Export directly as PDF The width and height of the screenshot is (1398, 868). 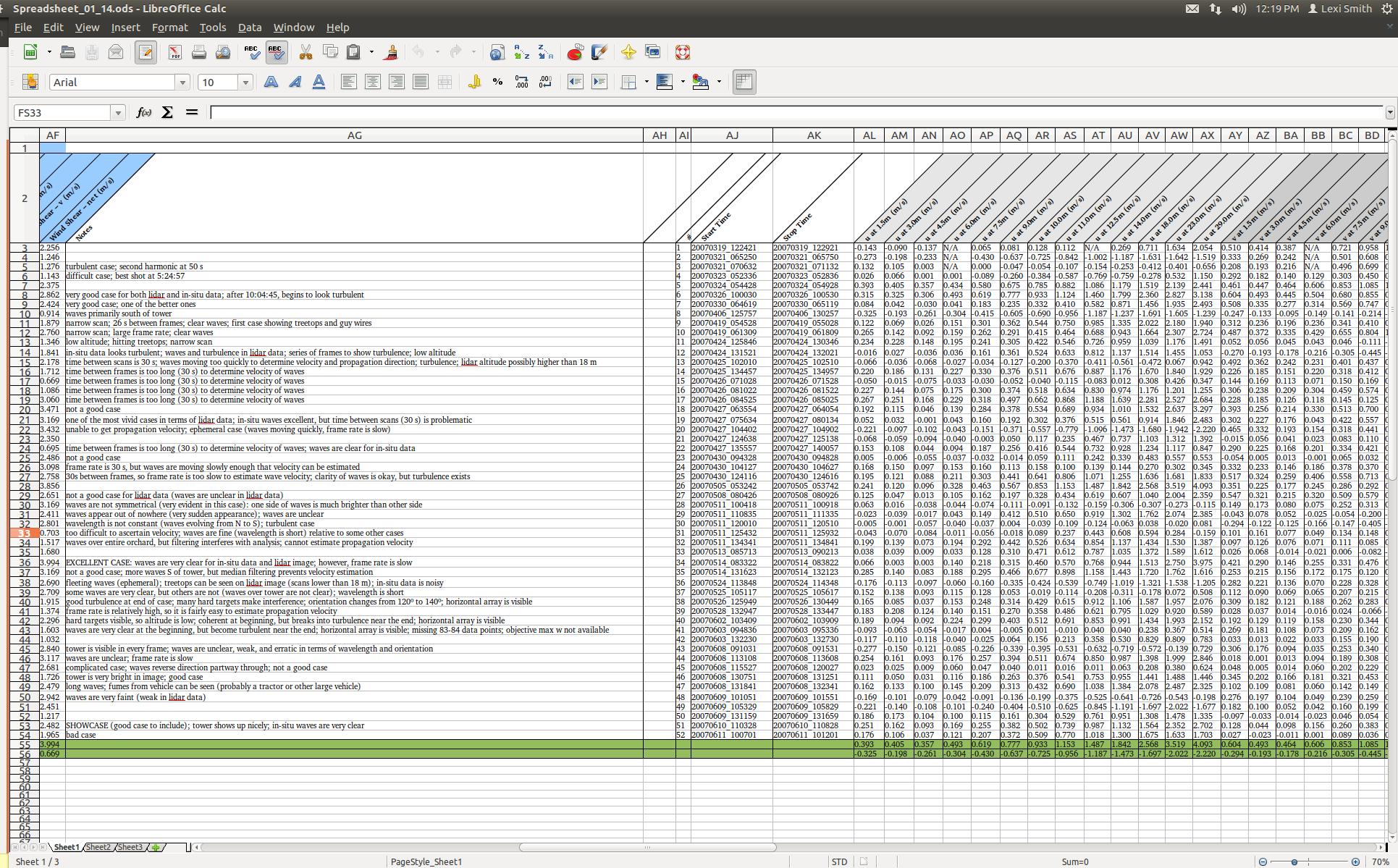(175, 52)
